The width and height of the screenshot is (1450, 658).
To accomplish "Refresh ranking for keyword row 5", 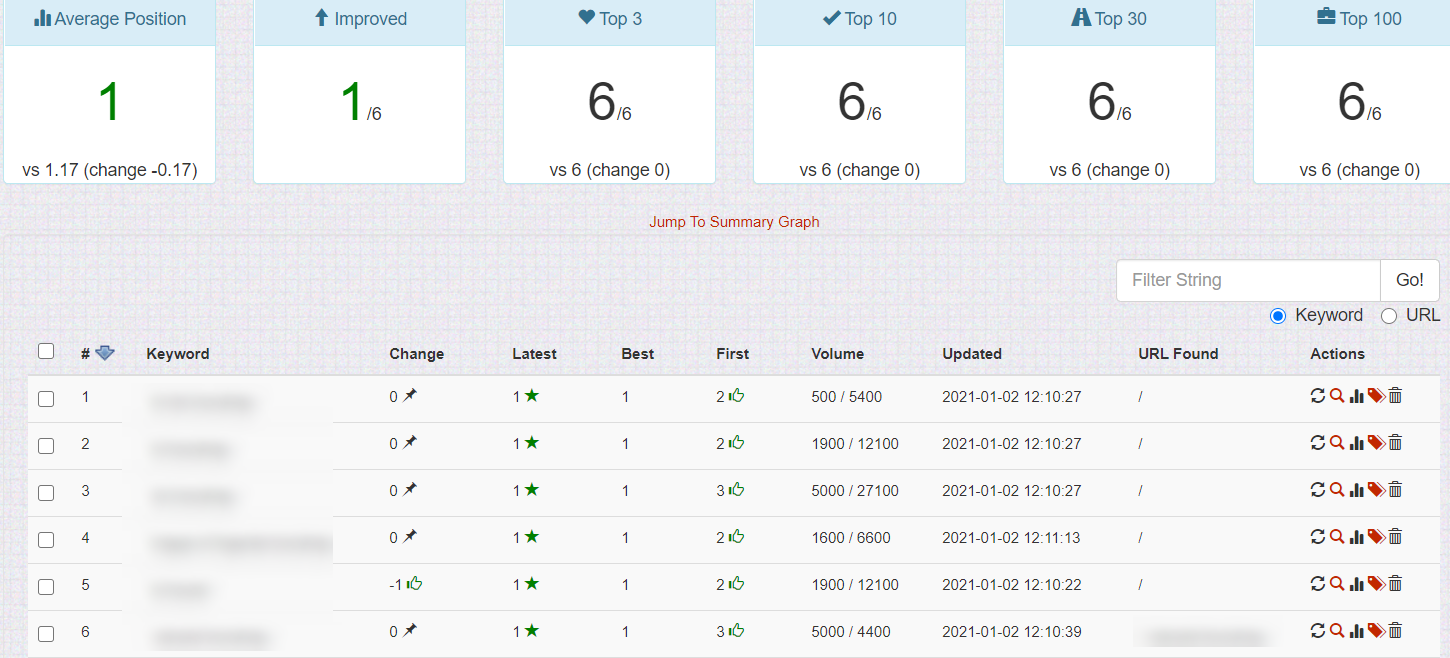I will click(x=1318, y=584).
